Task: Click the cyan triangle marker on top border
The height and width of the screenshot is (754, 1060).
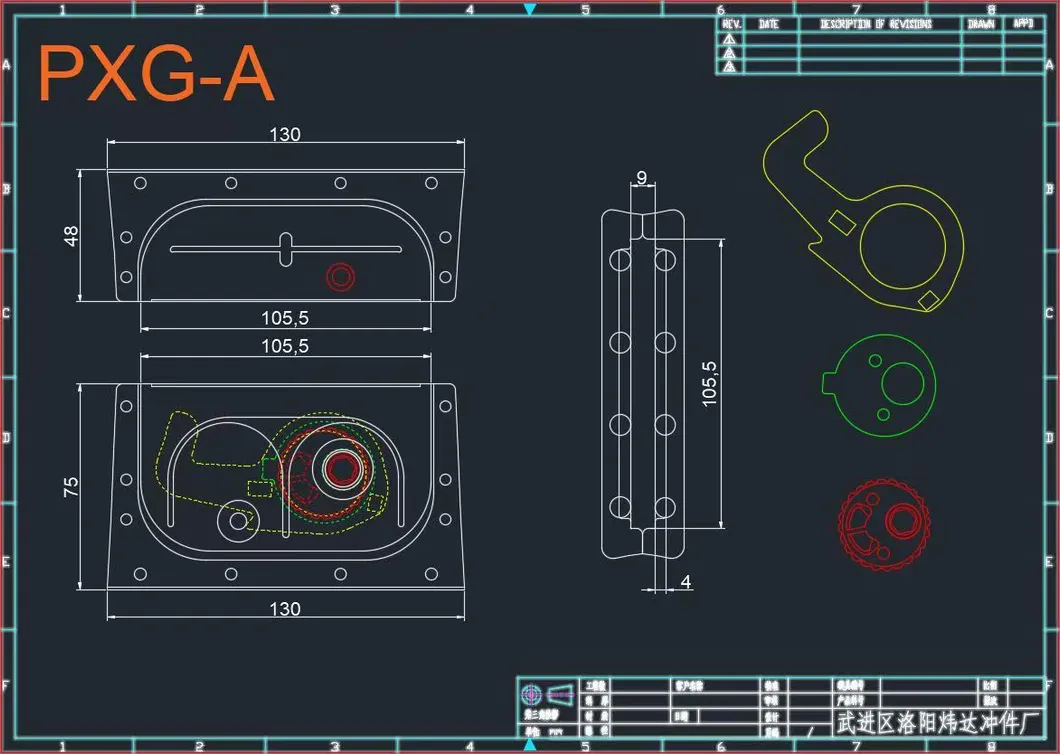Action: [530, 10]
